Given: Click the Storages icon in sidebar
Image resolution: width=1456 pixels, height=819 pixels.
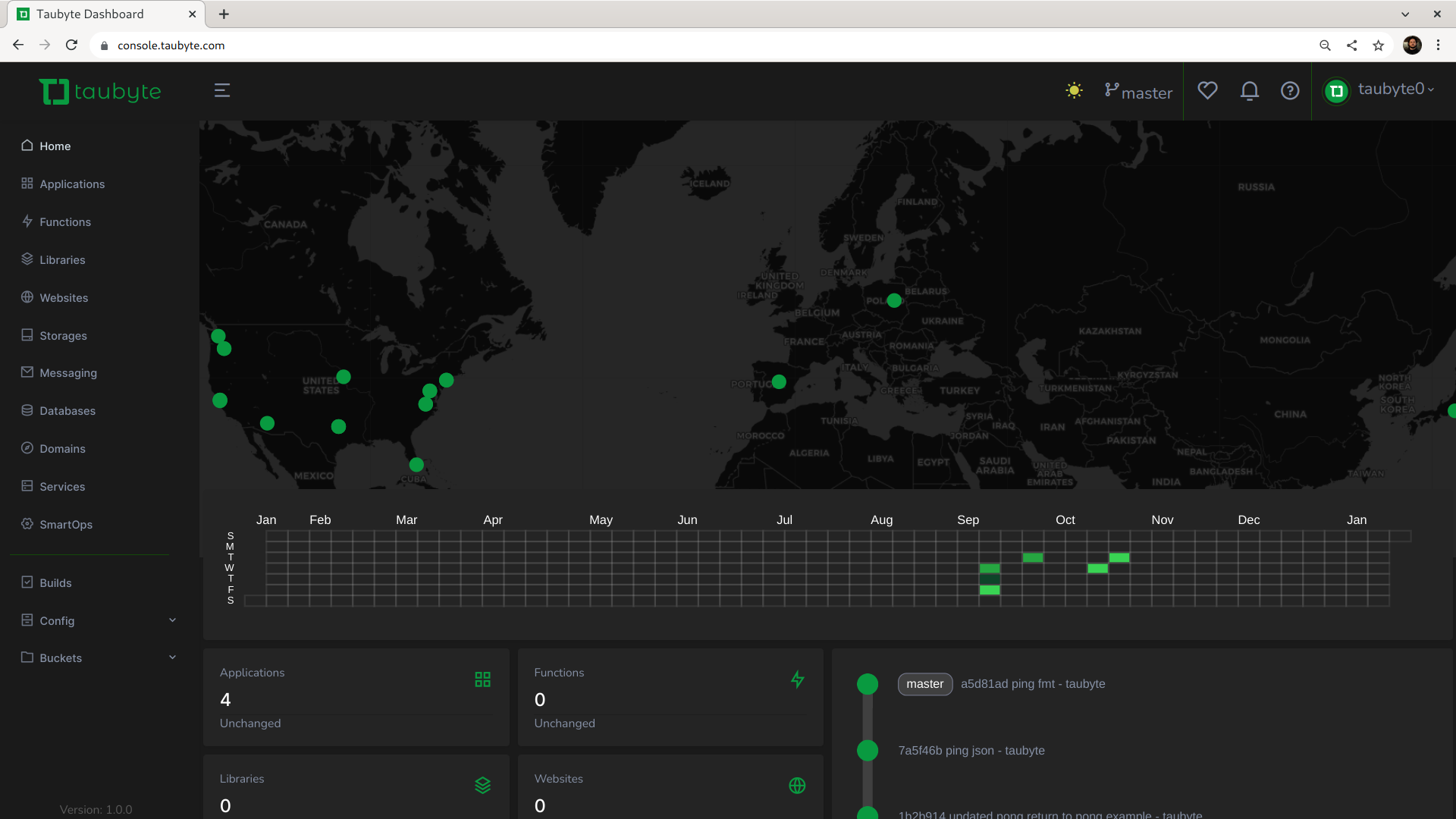Looking at the screenshot, I should point(27,335).
